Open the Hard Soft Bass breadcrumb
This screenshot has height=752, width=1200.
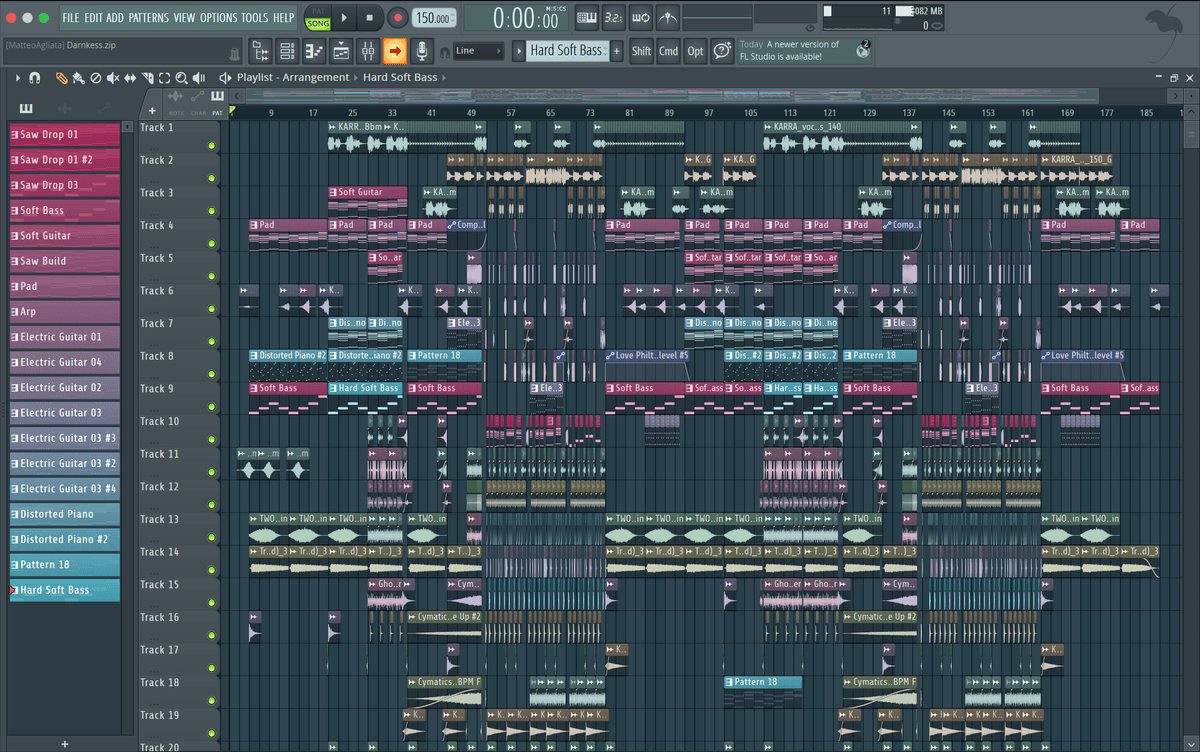400,77
